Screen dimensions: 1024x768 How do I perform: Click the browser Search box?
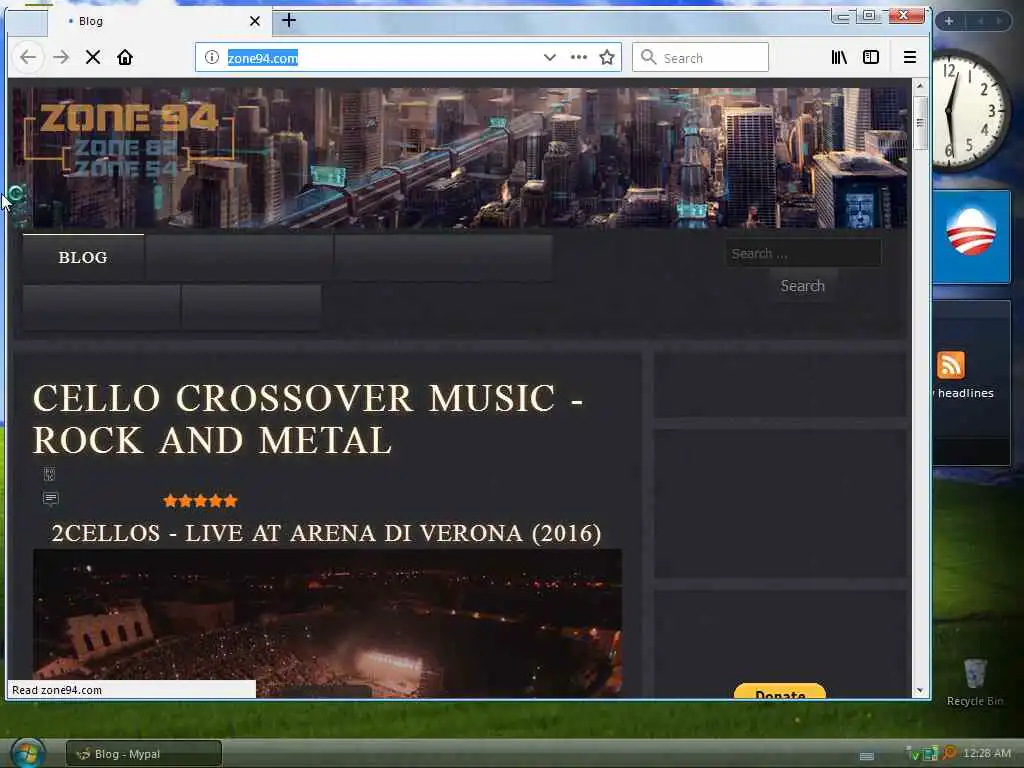click(x=700, y=57)
